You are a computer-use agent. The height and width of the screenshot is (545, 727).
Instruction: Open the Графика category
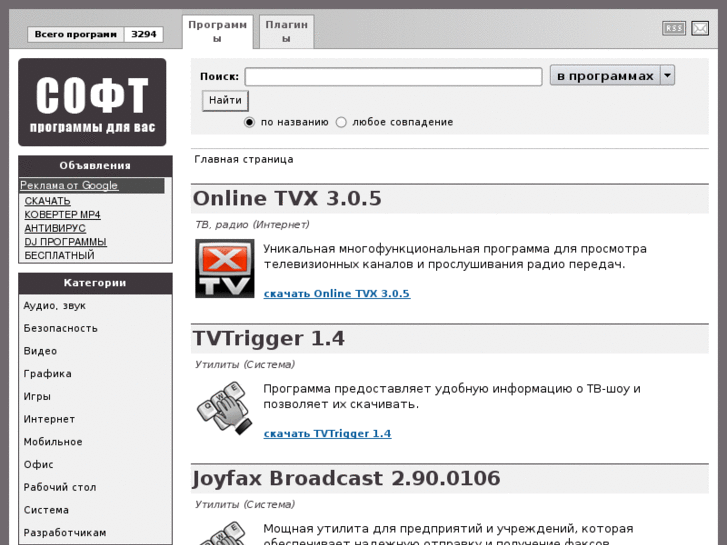click(x=48, y=374)
